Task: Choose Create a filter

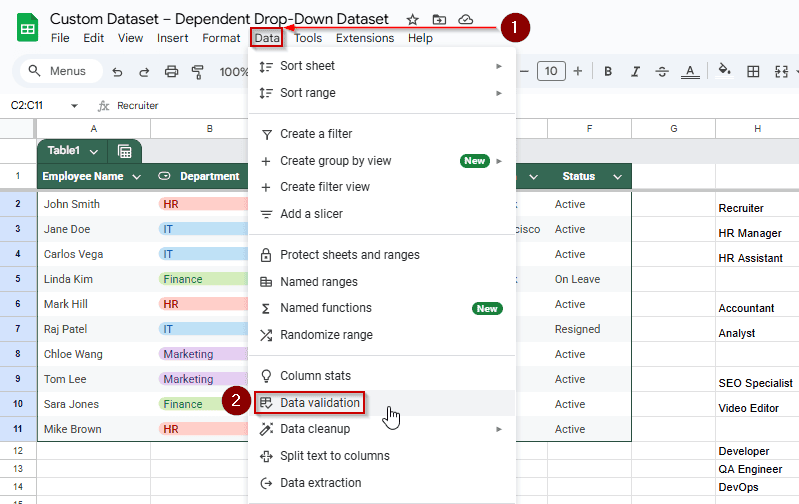Action: [x=382, y=134]
